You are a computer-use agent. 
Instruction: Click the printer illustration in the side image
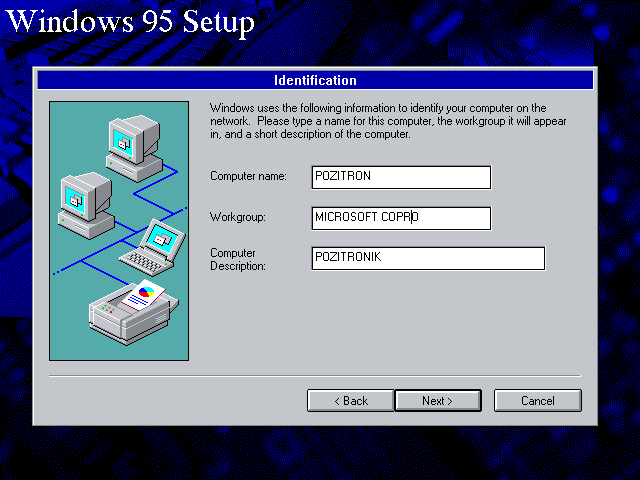point(133,312)
